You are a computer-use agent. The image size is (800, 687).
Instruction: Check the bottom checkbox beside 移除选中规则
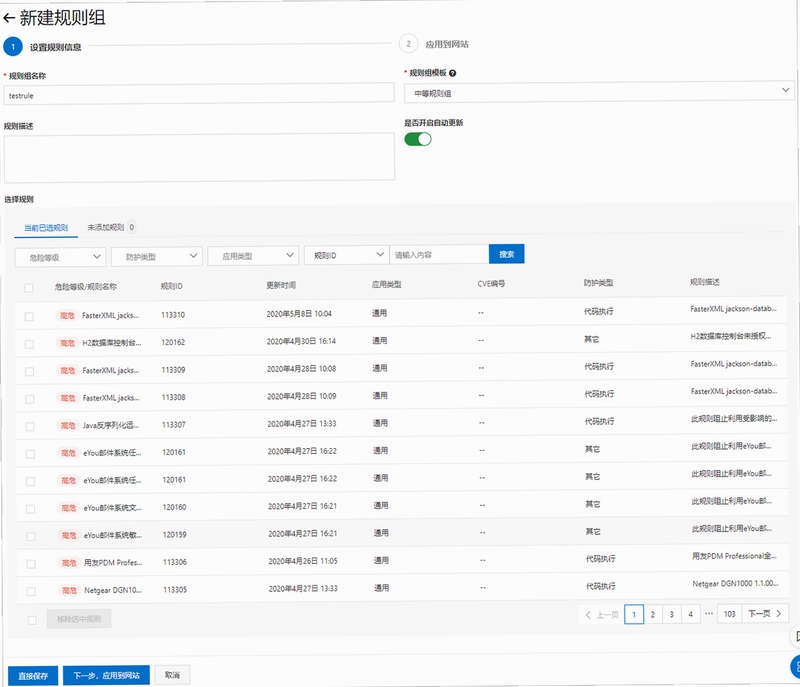[x=32, y=620]
